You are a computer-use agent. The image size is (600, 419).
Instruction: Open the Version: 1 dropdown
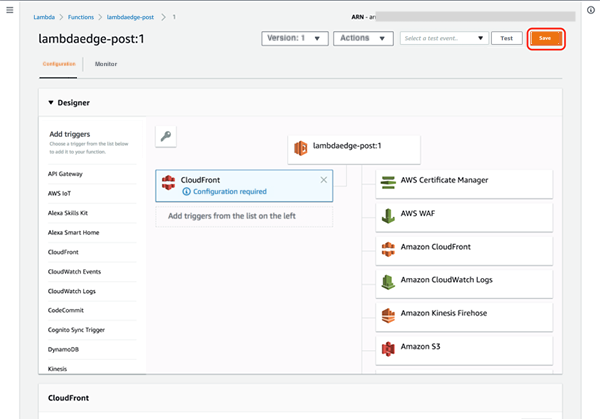tap(295, 38)
